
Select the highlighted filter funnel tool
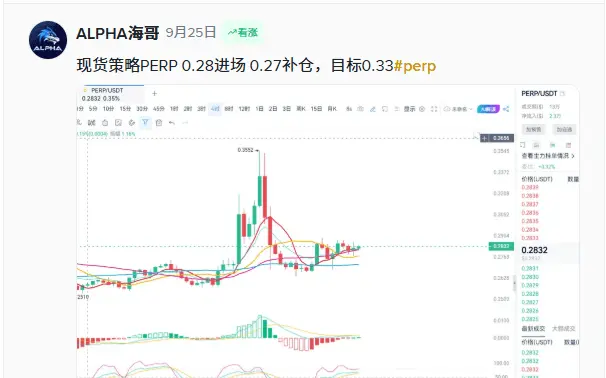(145, 123)
